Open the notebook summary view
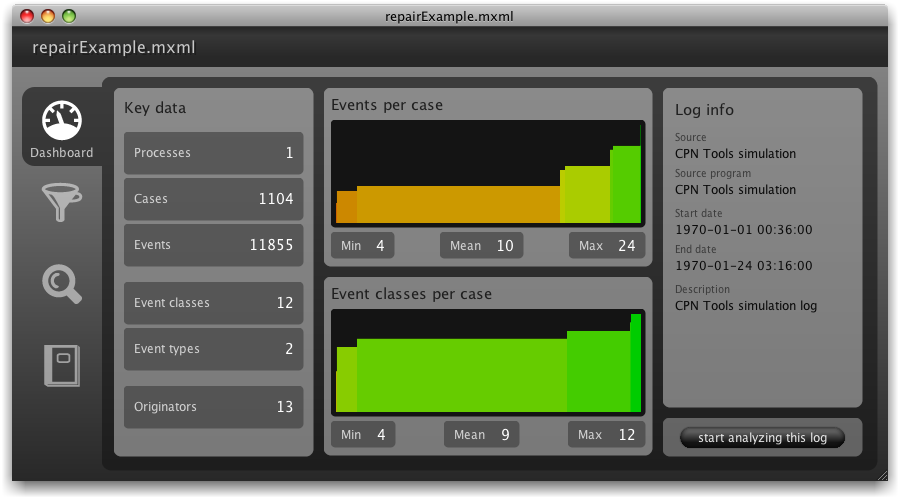 (62, 366)
